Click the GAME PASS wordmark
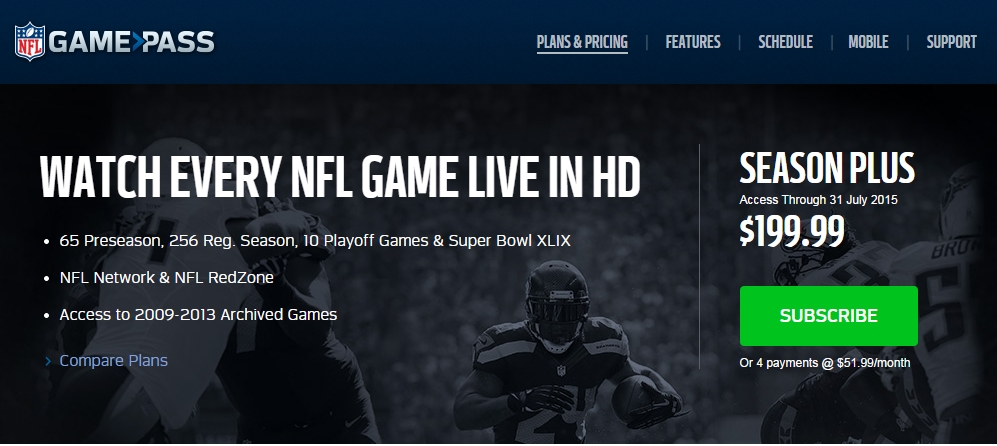Image resolution: width=997 pixels, height=446 pixels. (x=132, y=42)
